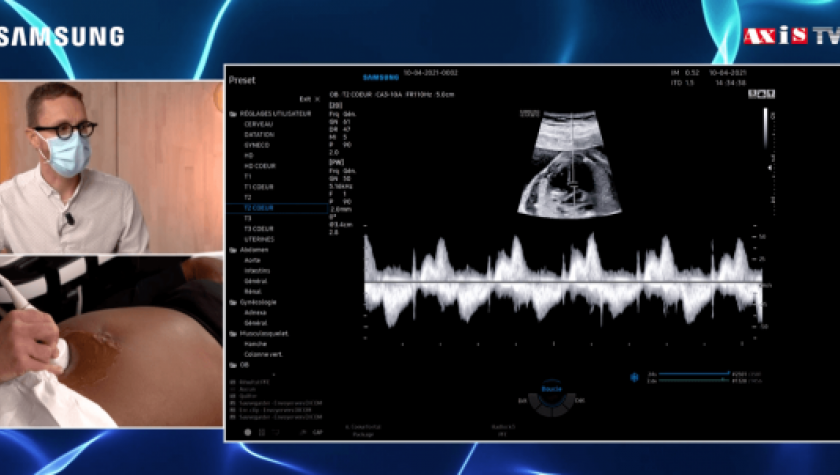The image size is (840, 475).
Task: Click the Preset panel title
Action: click(x=242, y=80)
